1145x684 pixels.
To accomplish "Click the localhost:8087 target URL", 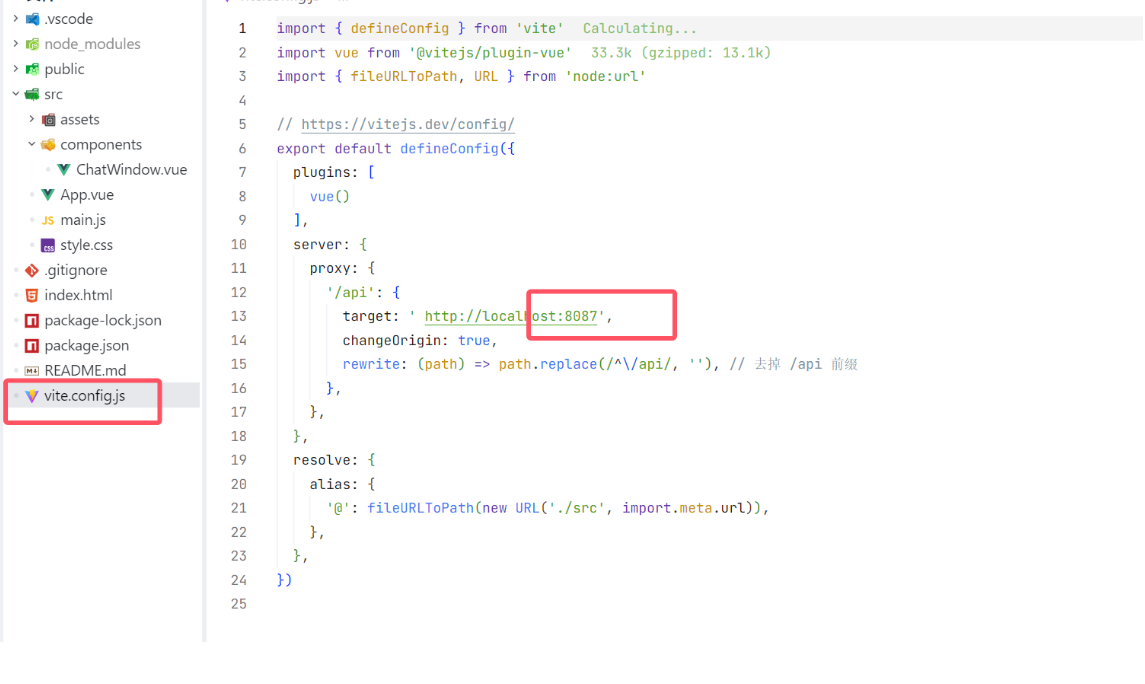I will click(x=512, y=317).
